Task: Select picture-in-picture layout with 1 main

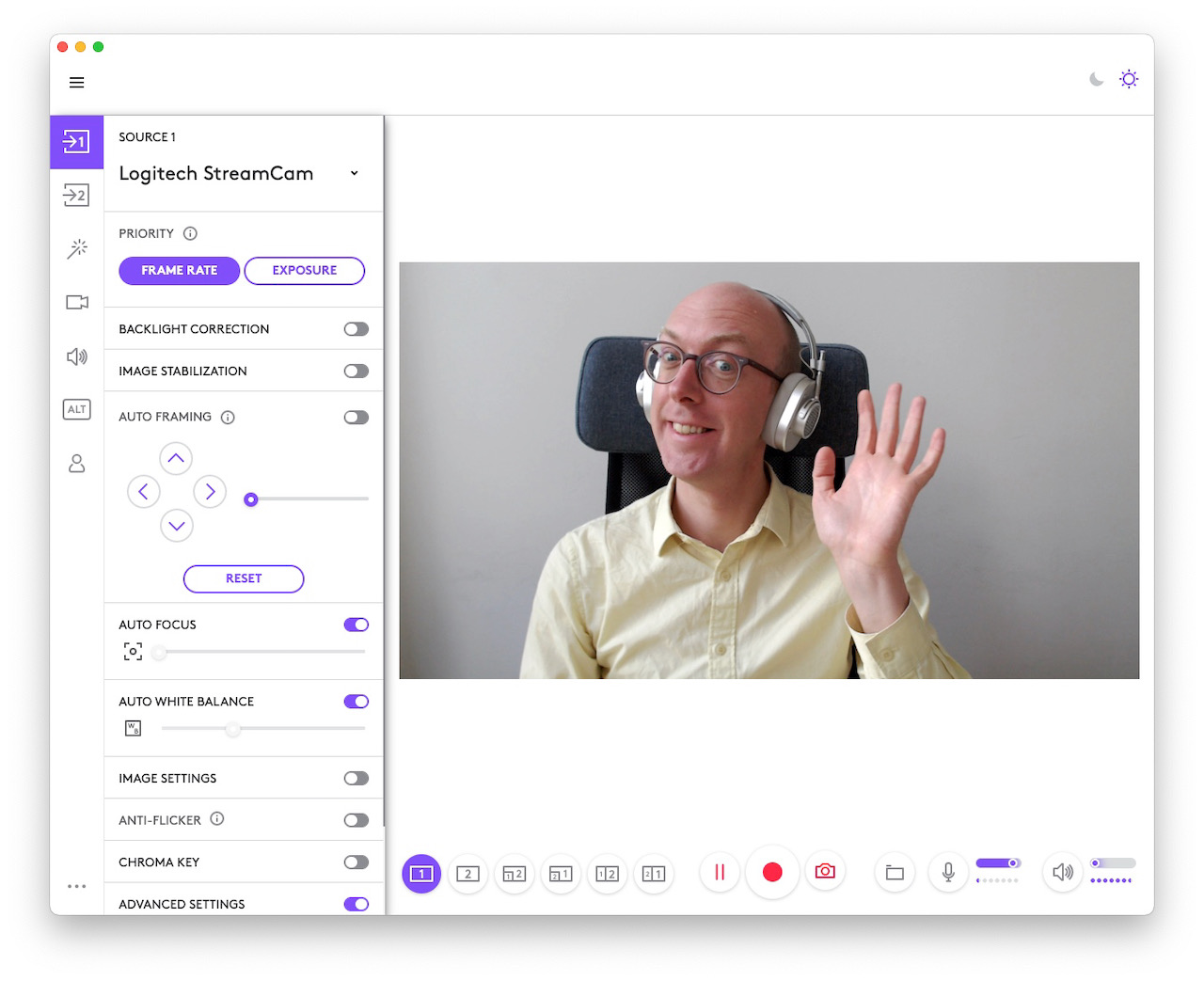Action: coord(561,874)
